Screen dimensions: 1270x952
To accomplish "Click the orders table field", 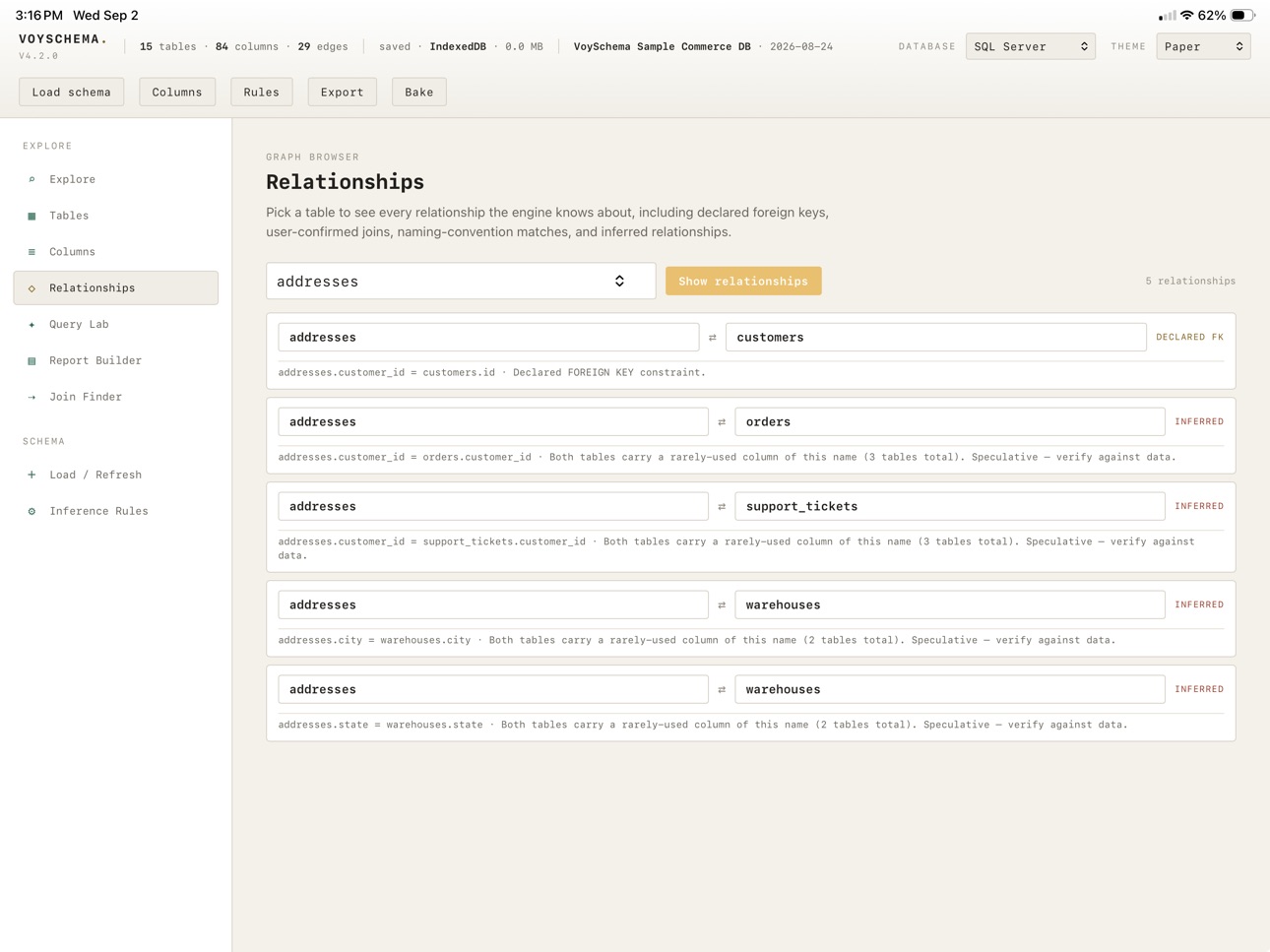I will click(x=950, y=421).
